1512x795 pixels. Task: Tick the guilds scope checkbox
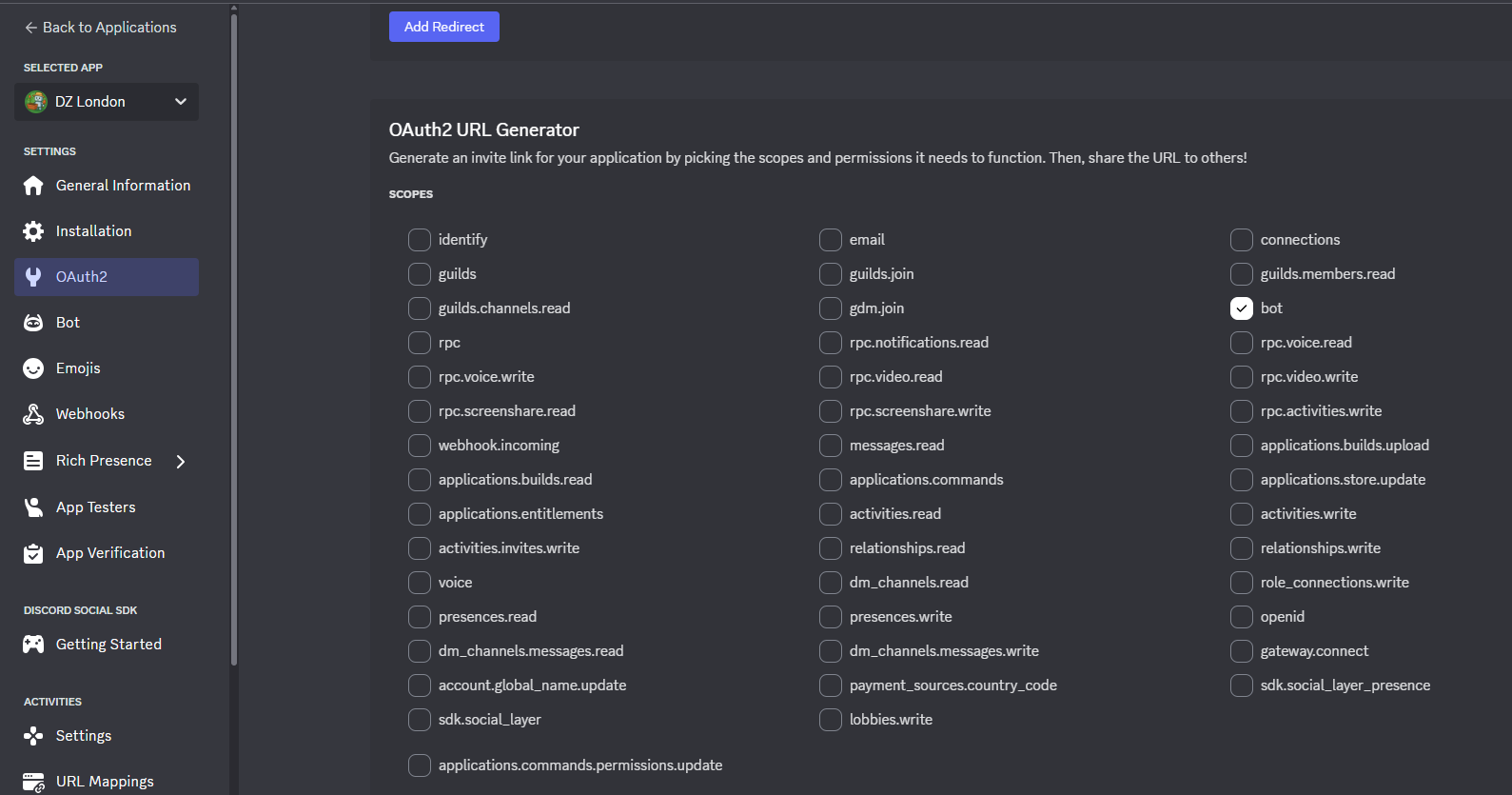pos(420,274)
